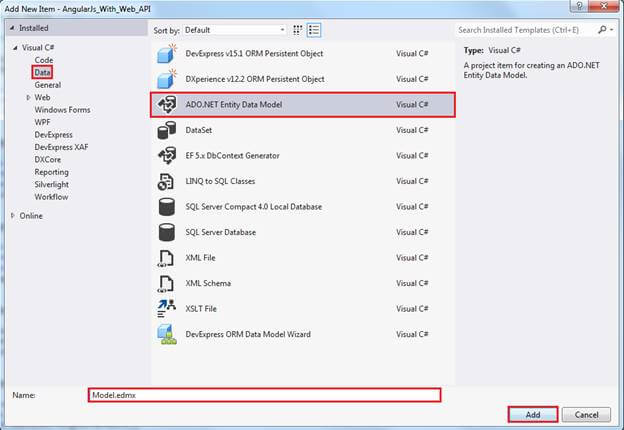Select XML File template name

pyautogui.click(x=200, y=258)
